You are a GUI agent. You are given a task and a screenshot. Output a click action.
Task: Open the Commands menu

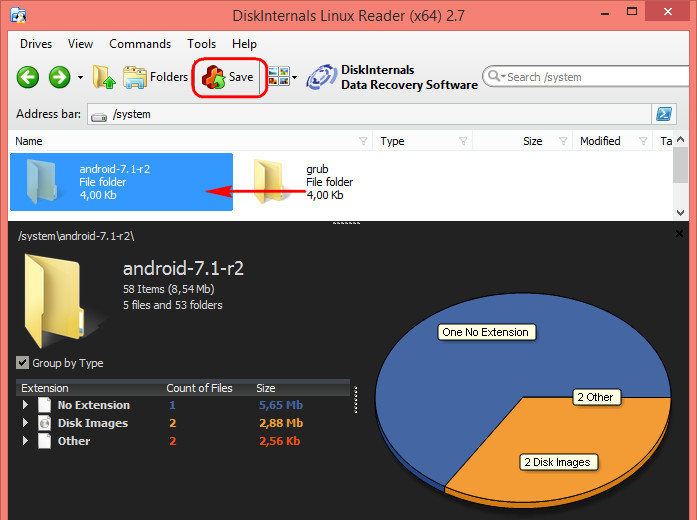[x=140, y=44]
